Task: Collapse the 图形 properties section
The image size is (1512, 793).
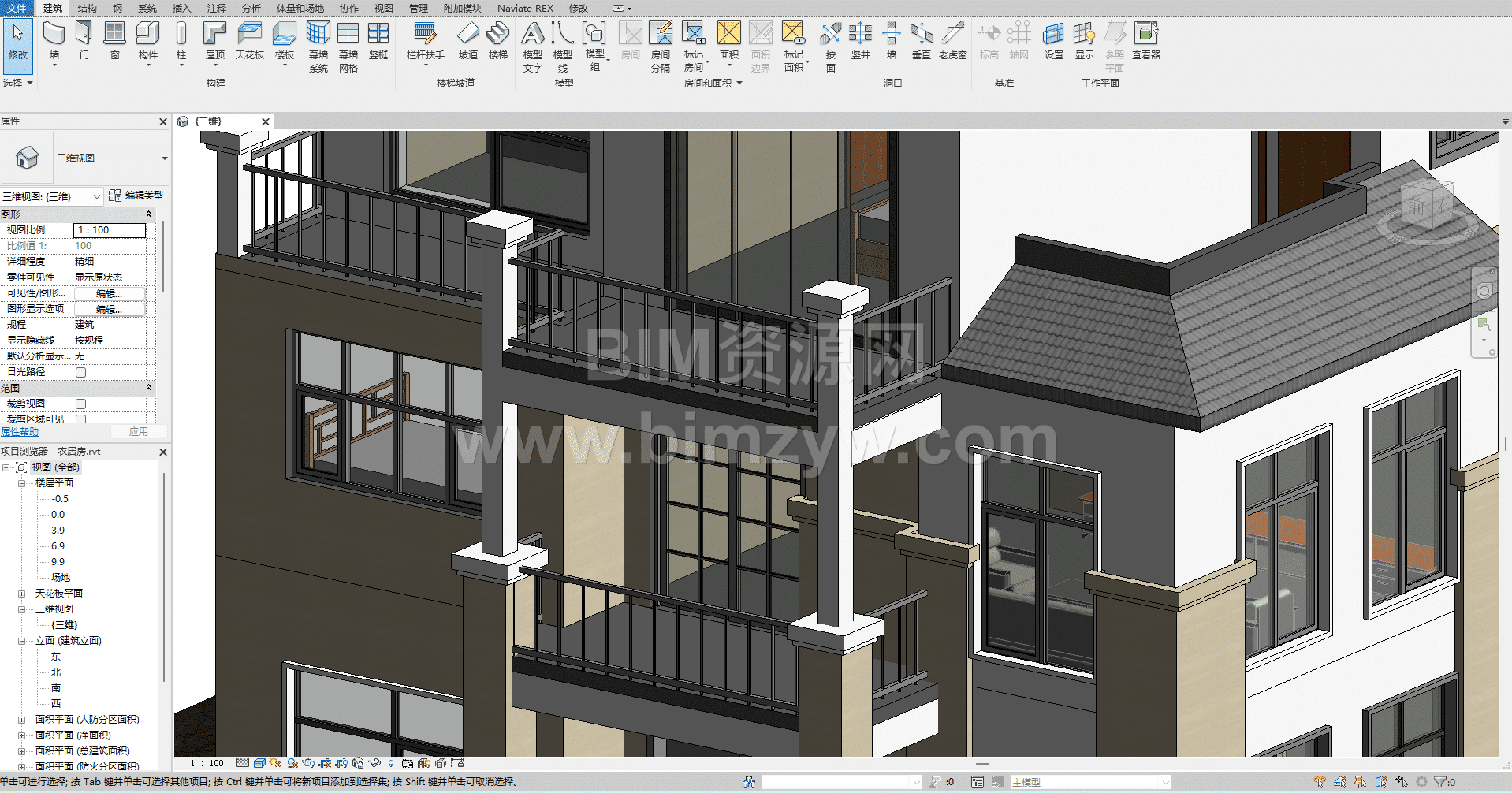Action: pos(148,214)
